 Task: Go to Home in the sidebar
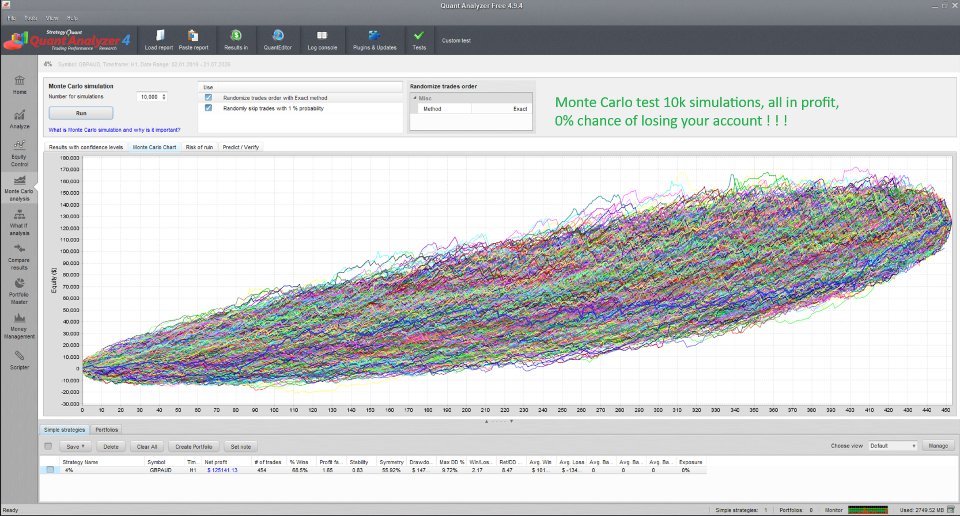[x=20, y=85]
